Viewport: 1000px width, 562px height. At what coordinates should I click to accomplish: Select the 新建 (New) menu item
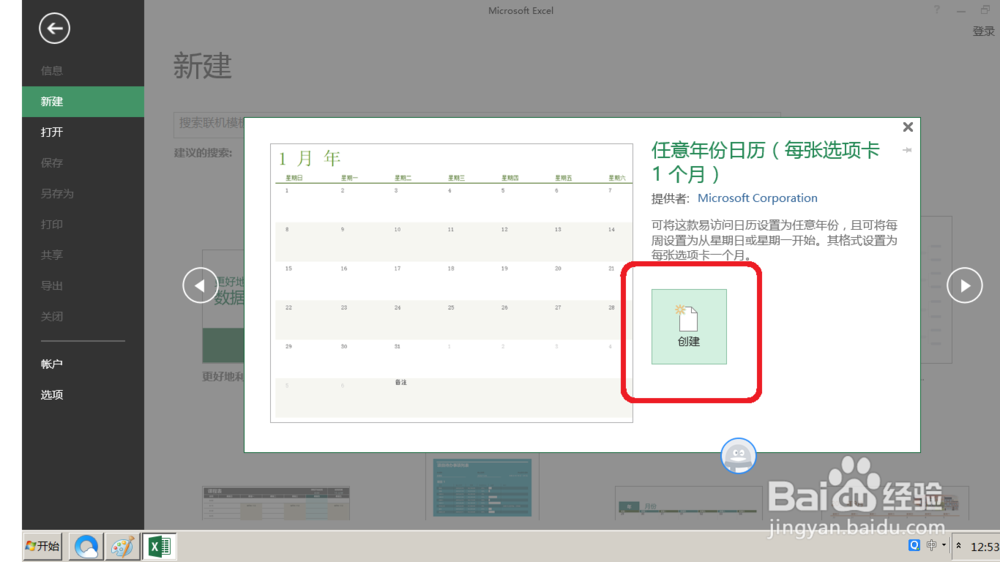[x=83, y=101]
